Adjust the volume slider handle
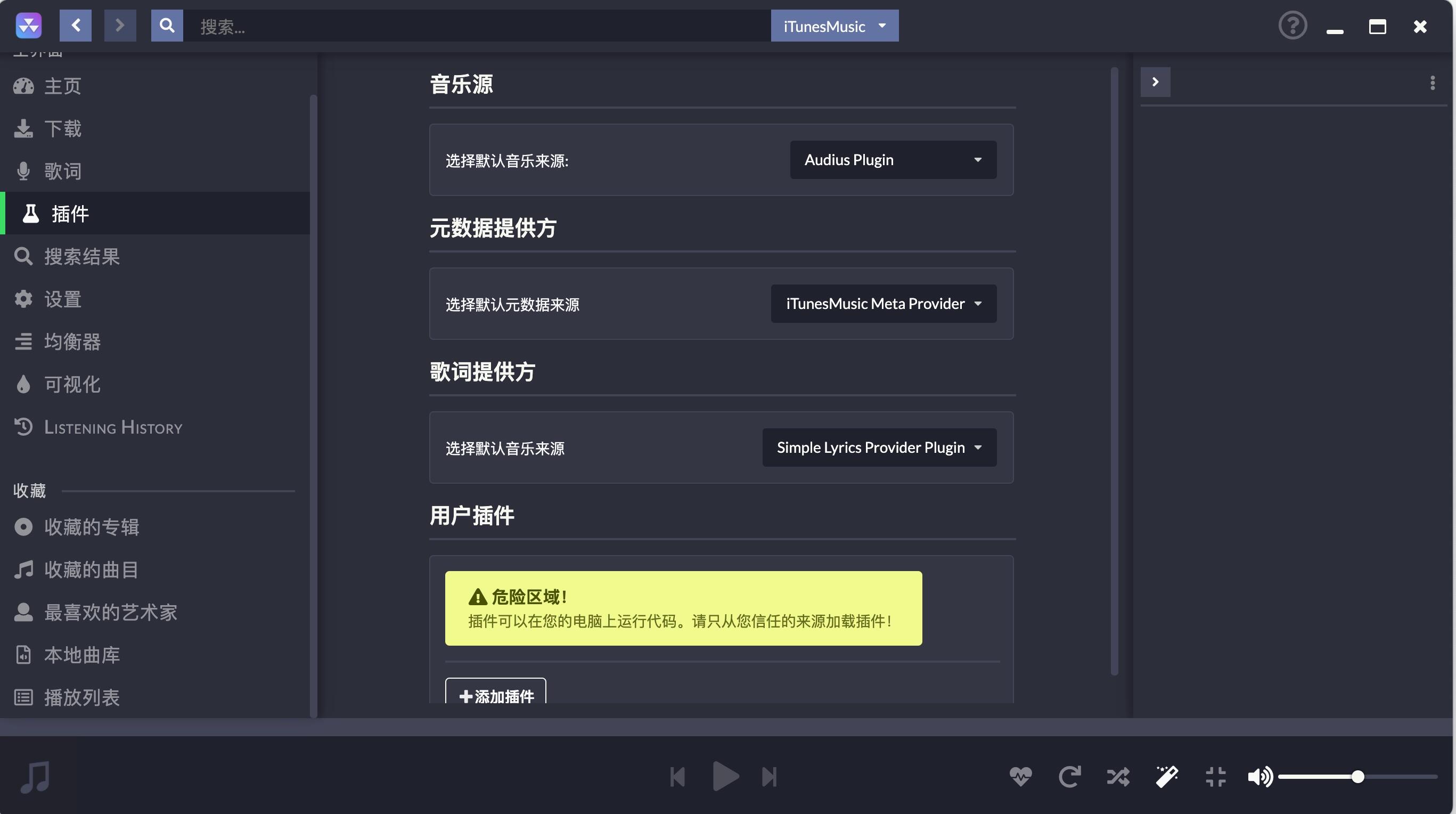 pos(1357,777)
